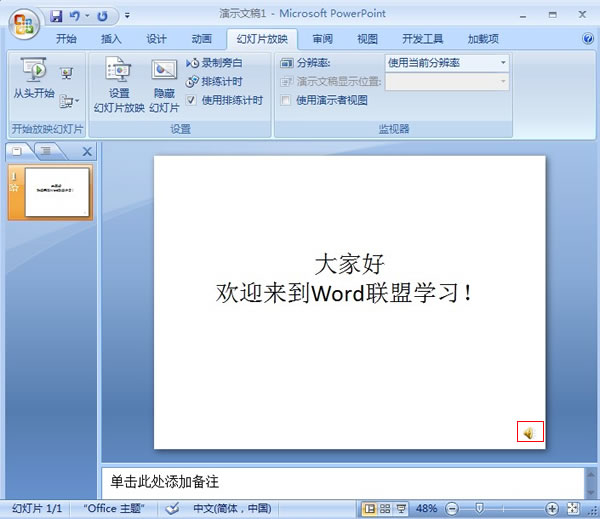This screenshot has width=600, height=519.
Task: Open the Office button menu
Action: pyautogui.click(x=24, y=24)
